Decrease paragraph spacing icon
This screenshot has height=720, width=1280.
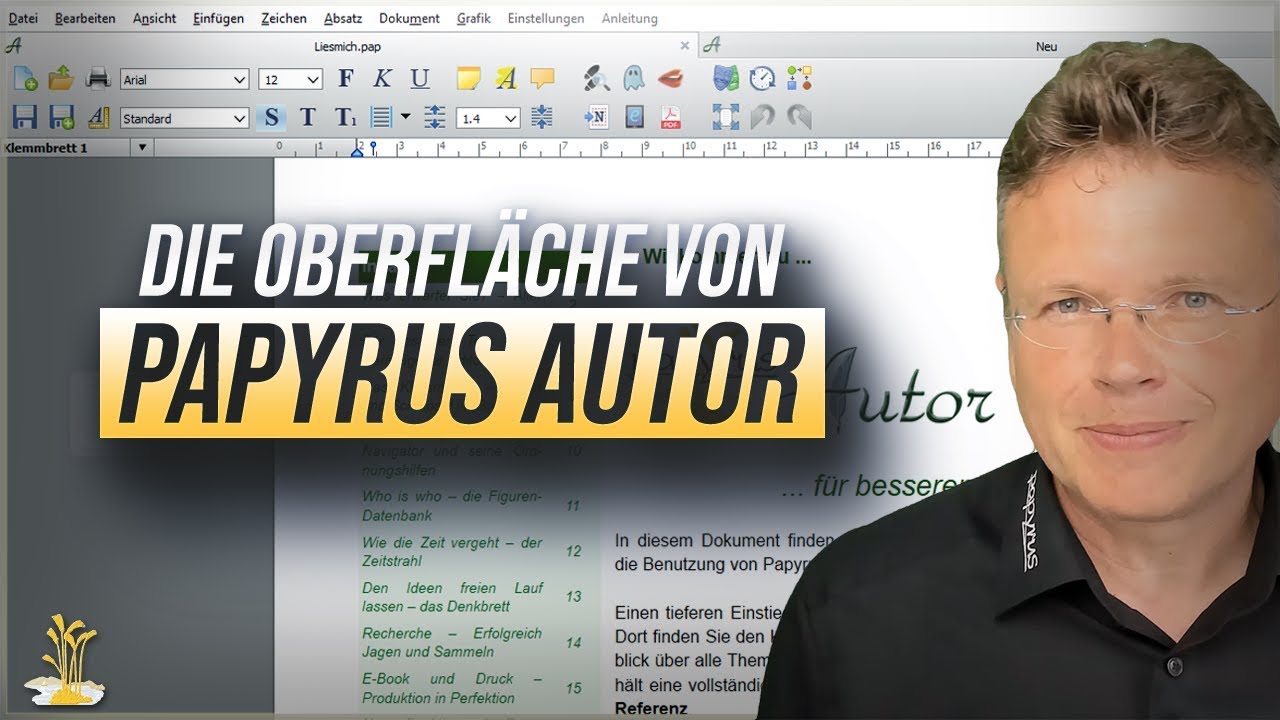click(542, 117)
